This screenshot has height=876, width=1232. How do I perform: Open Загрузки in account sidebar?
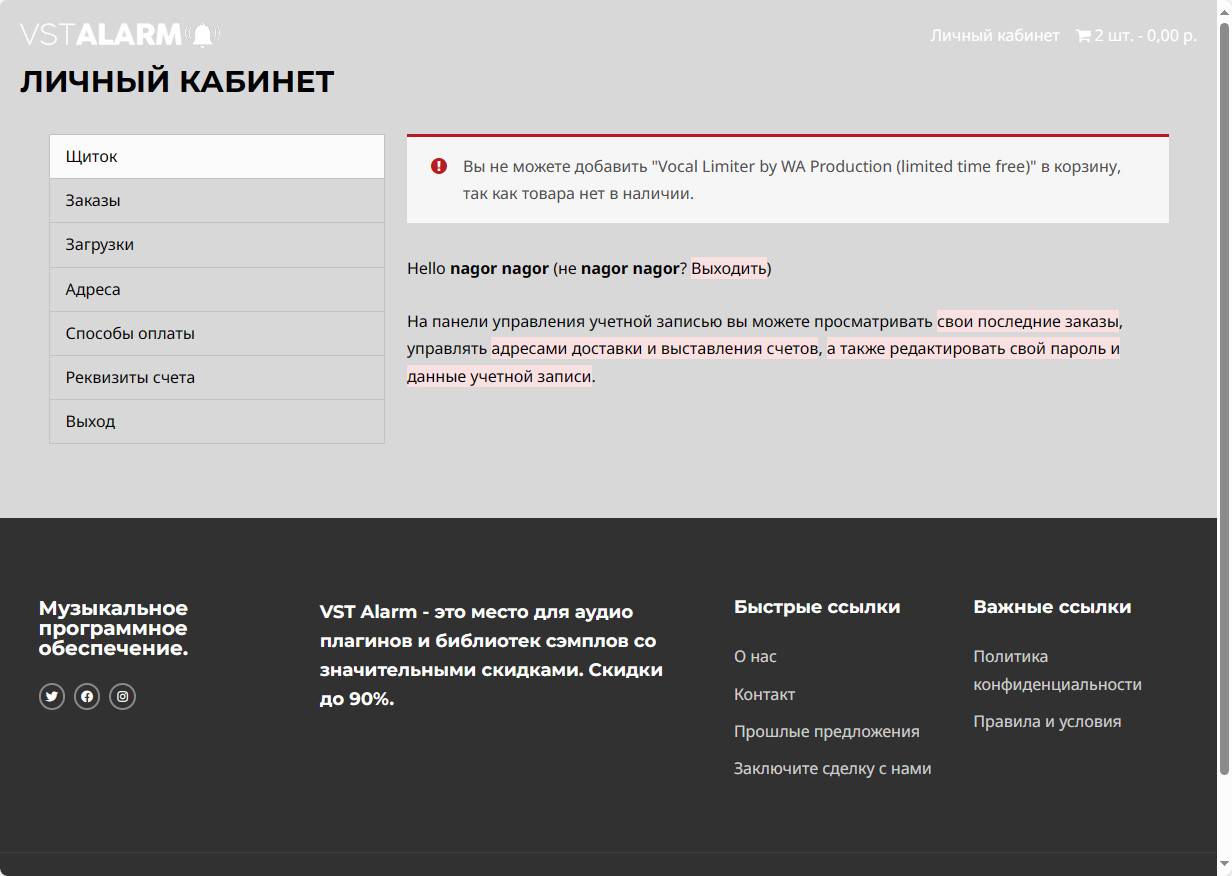point(217,245)
